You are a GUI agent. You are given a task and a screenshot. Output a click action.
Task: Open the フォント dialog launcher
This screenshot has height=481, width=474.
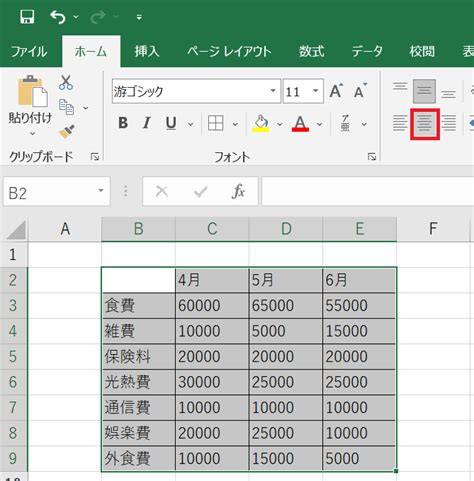click(372, 157)
